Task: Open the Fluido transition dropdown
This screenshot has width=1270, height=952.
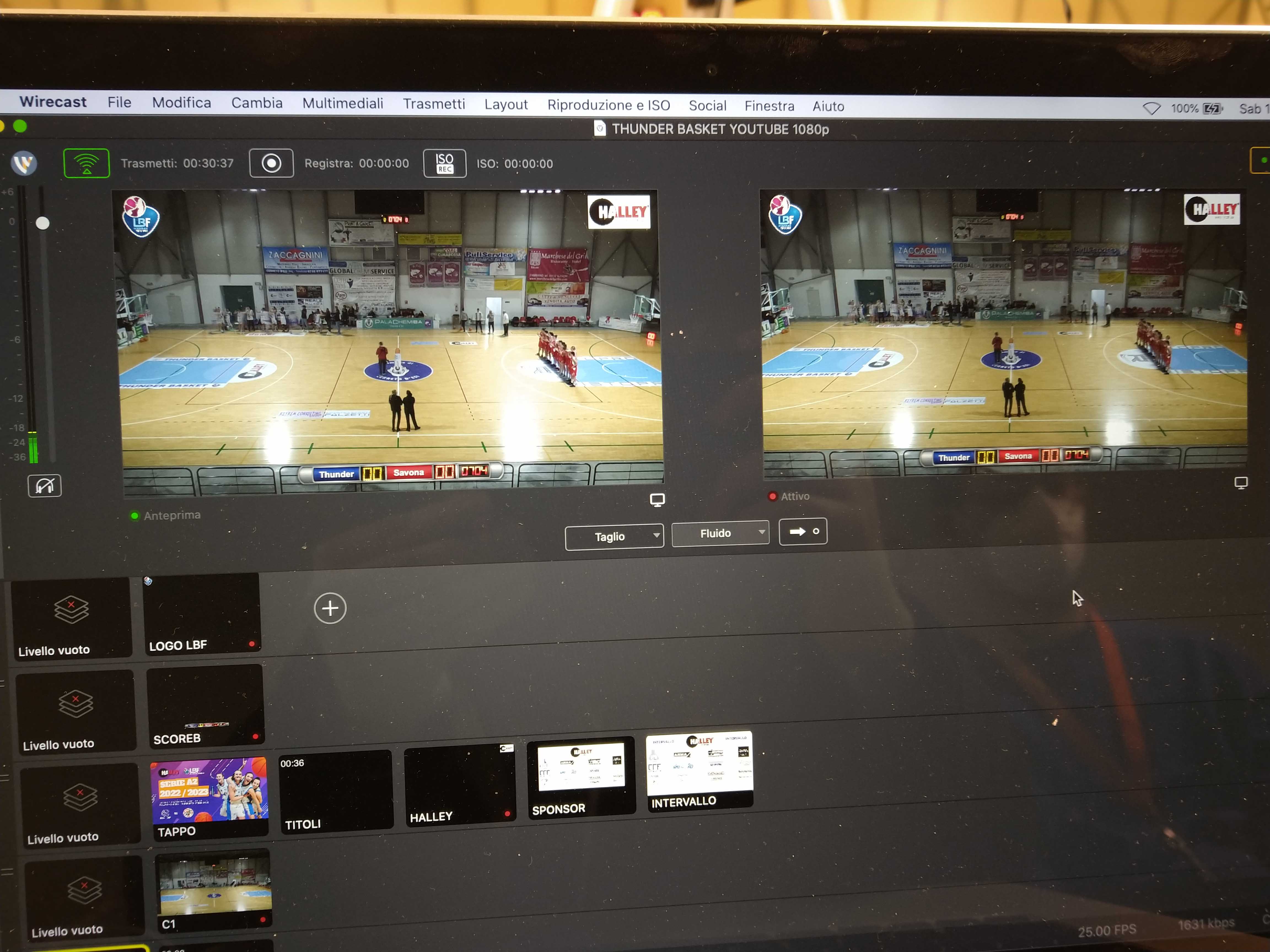Action: pos(720,534)
